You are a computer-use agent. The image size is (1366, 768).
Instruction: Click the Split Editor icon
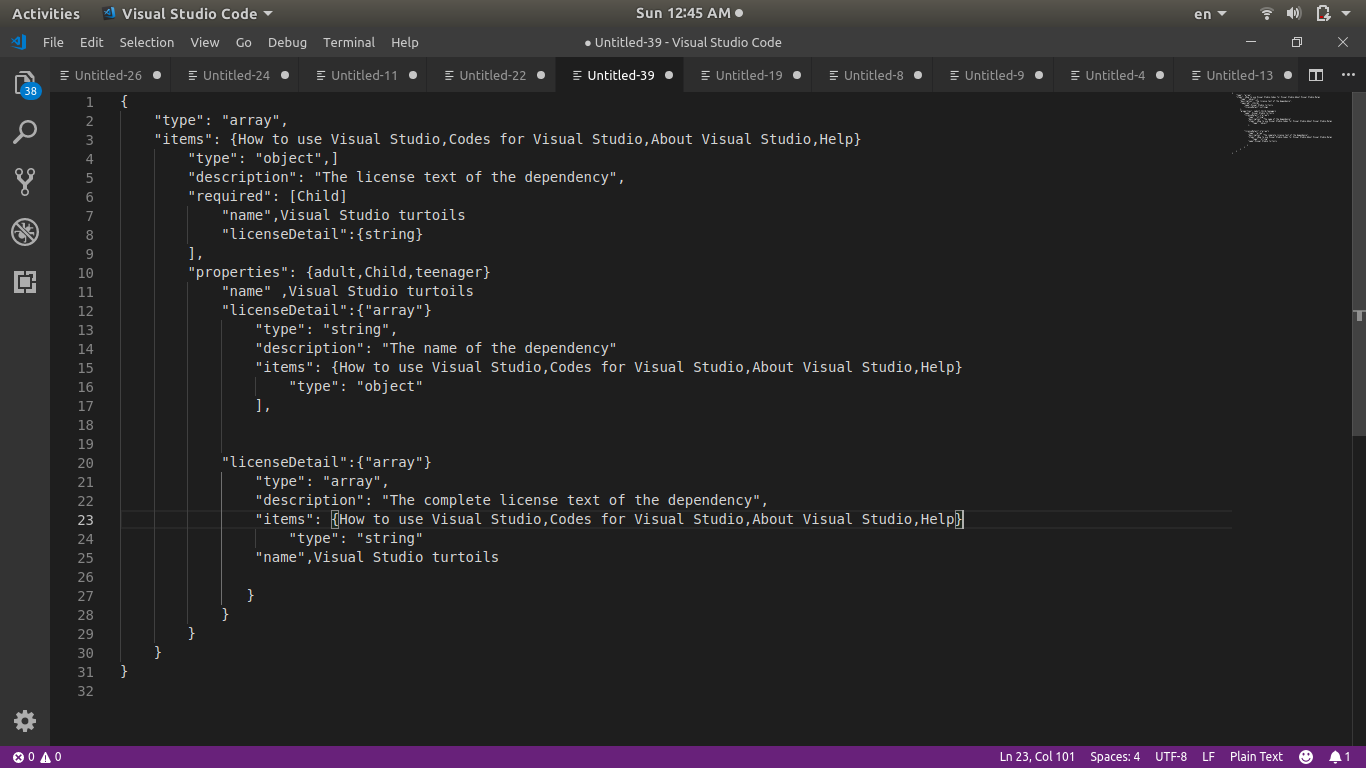[x=1316, y=75]
